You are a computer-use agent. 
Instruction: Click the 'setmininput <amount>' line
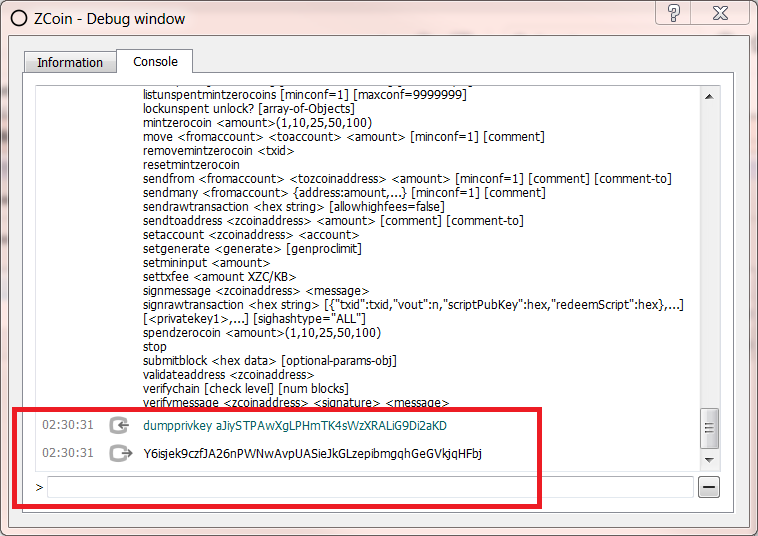coord(207,263)
